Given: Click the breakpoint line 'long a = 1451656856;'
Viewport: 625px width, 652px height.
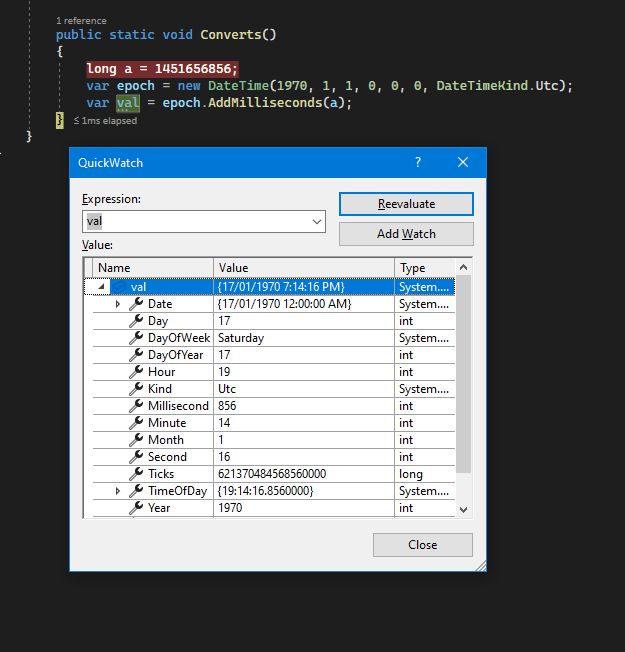Looking at the screenshot, I should (162, 69).
